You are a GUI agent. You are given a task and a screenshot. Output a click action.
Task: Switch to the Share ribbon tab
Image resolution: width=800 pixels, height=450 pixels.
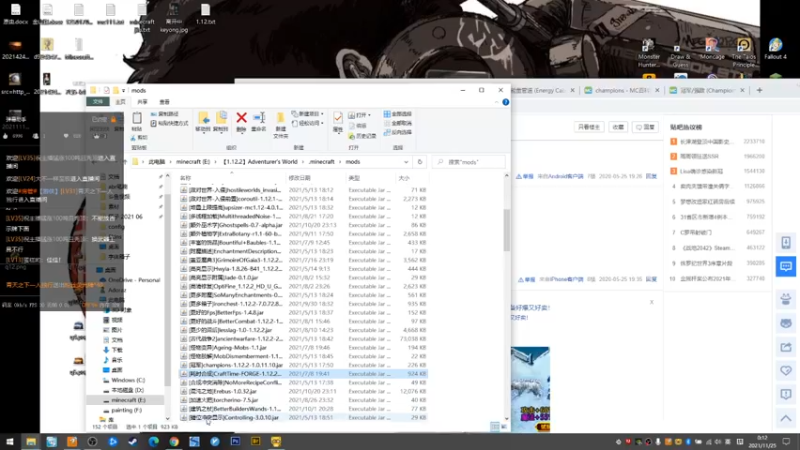click(x=142, y=102)
